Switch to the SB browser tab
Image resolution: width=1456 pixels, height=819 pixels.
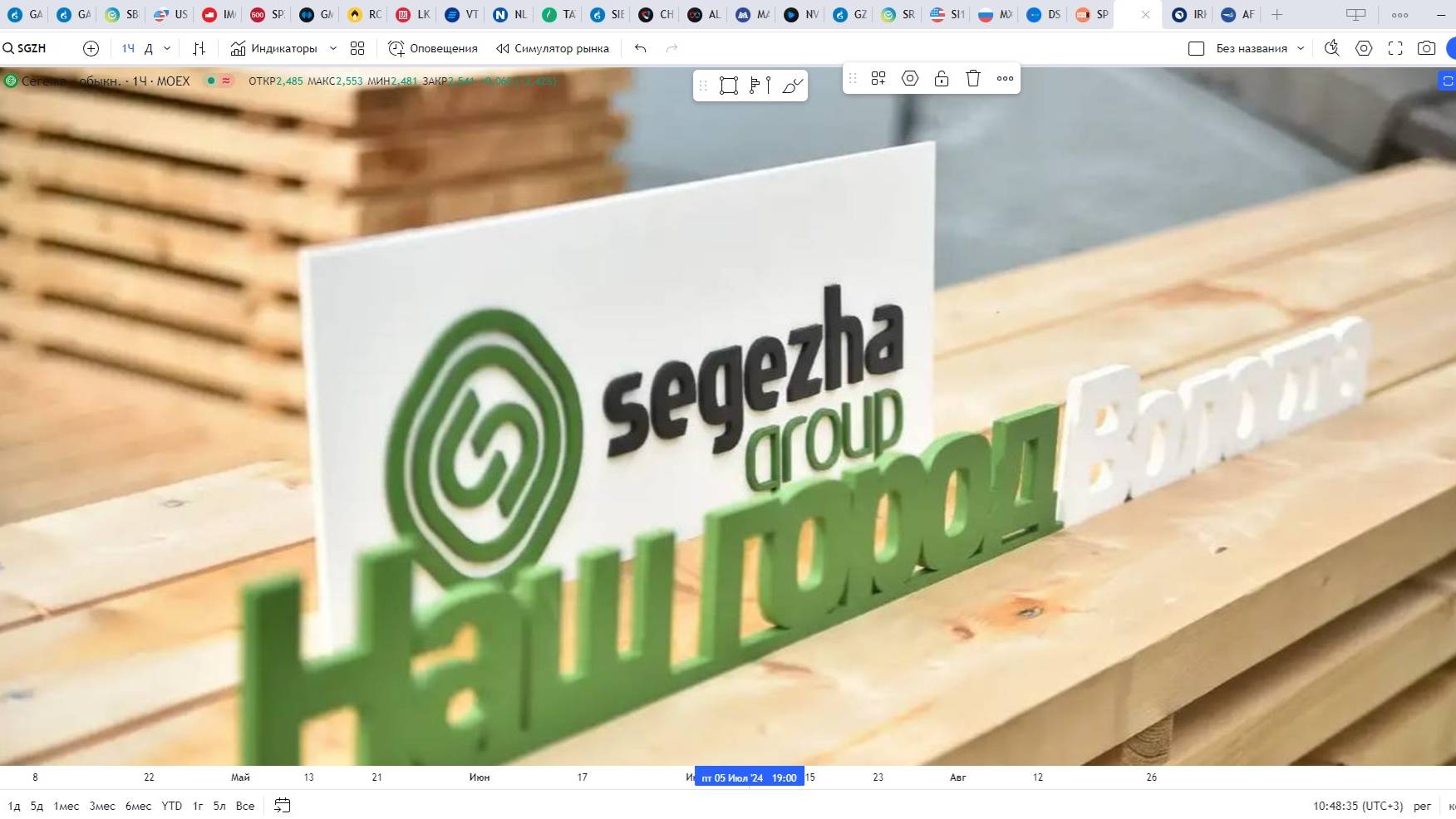pos(122,14)
